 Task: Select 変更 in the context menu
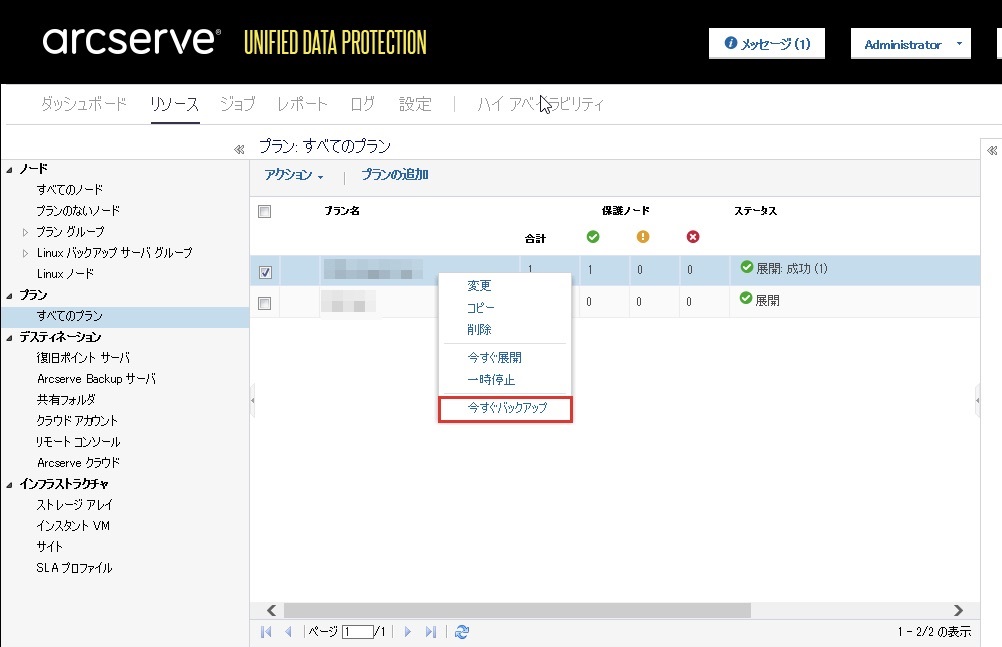pos(479,286)
